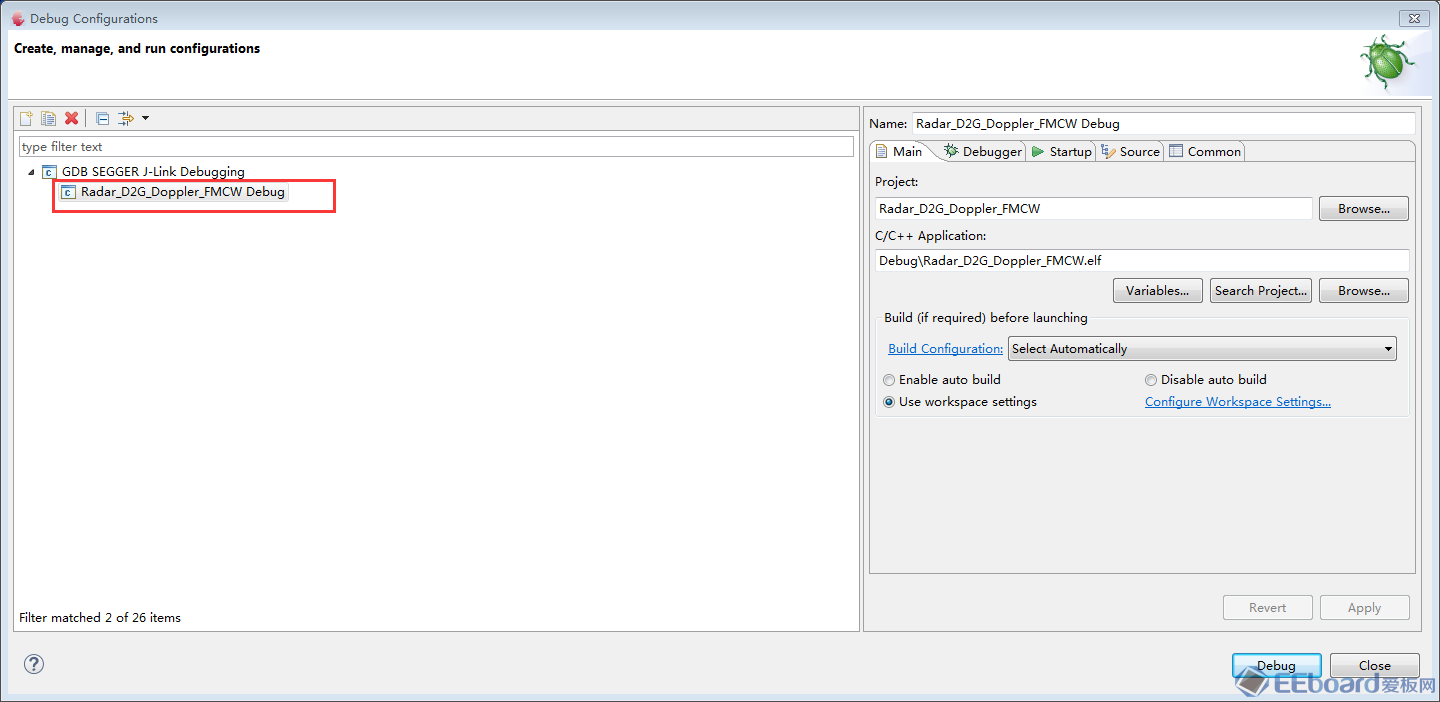
Task: Open the help question mark icon
Action: [x=34, y=664]
